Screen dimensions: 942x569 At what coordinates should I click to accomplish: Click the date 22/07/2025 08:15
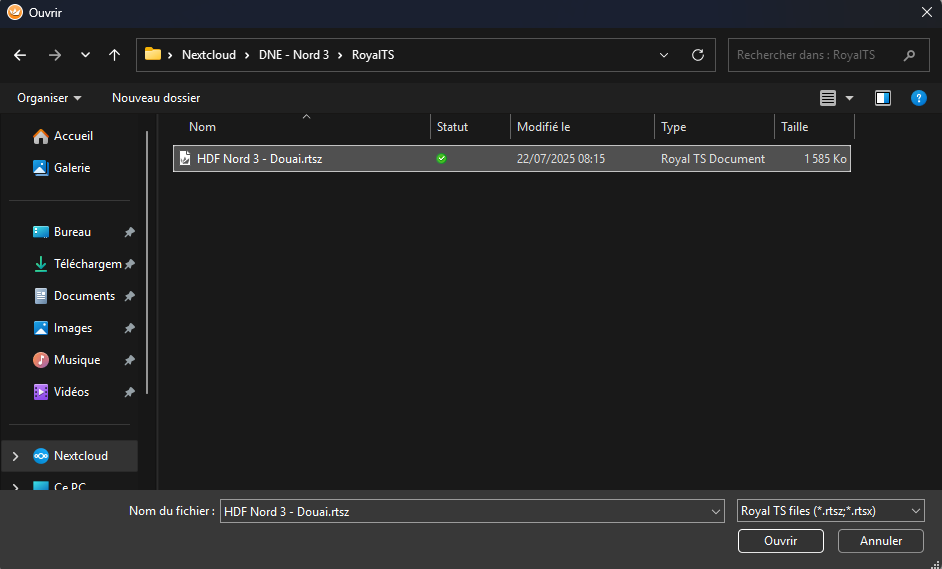point(561,159)
